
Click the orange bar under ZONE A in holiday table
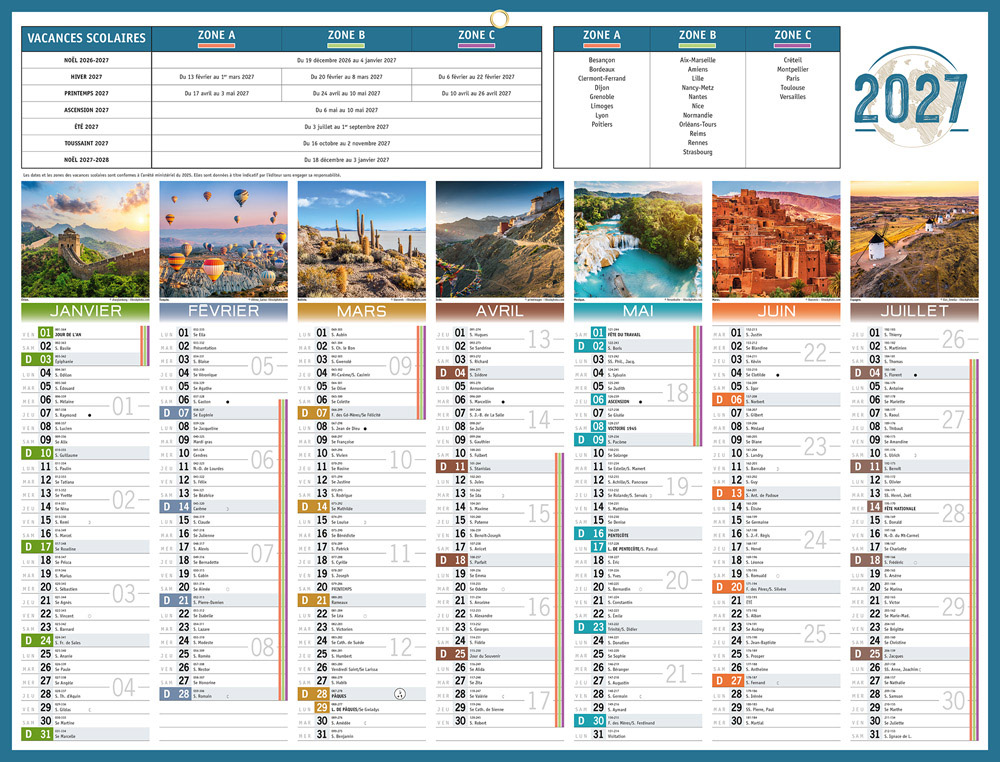(x=216, y=45)
